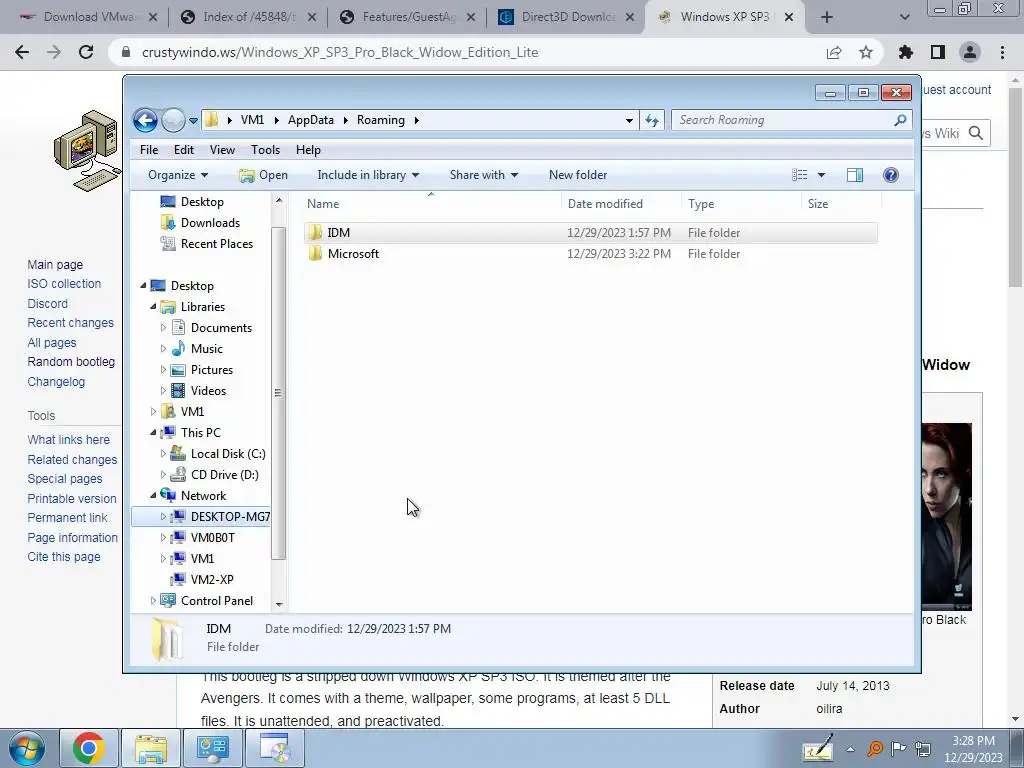Expand the Local Disk (C:) node
This screenshot has width=1024, height=768.
click(x=163, y=454)
